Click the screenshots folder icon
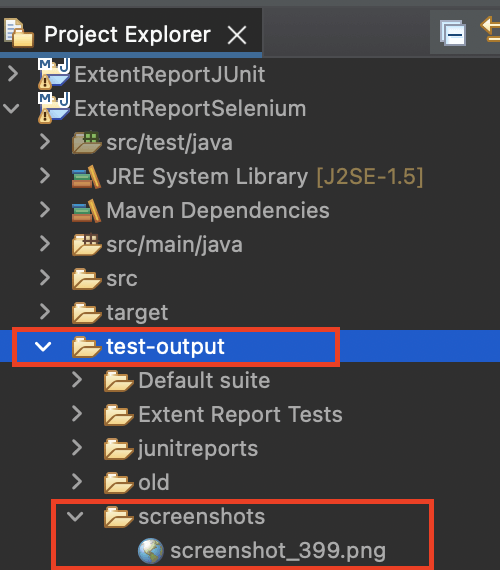Screen dimensions: 500x570 click(119, 517)
